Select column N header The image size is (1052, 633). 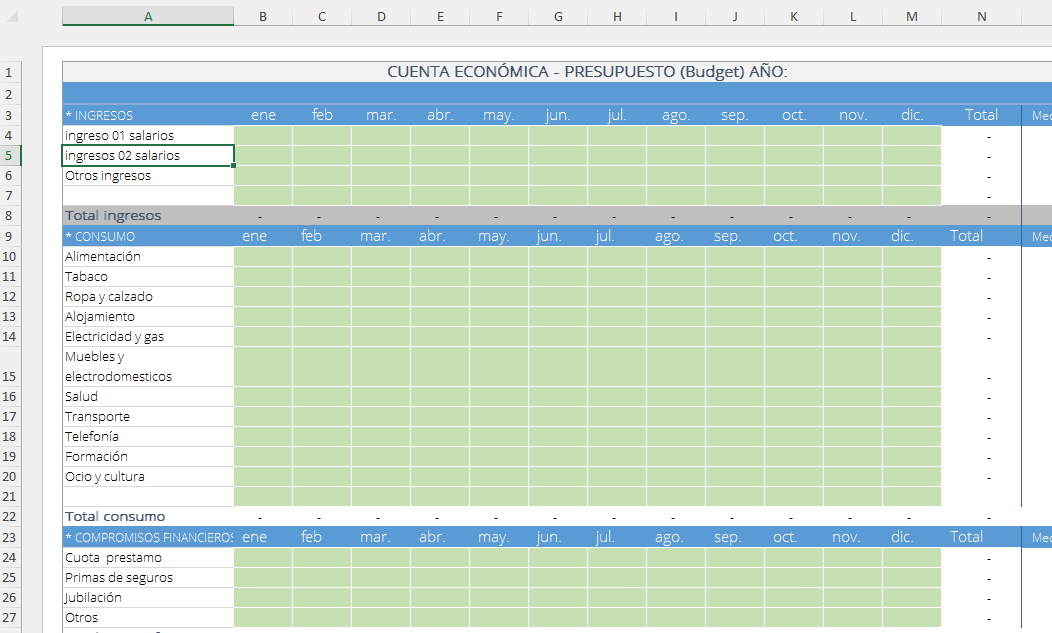981,16
